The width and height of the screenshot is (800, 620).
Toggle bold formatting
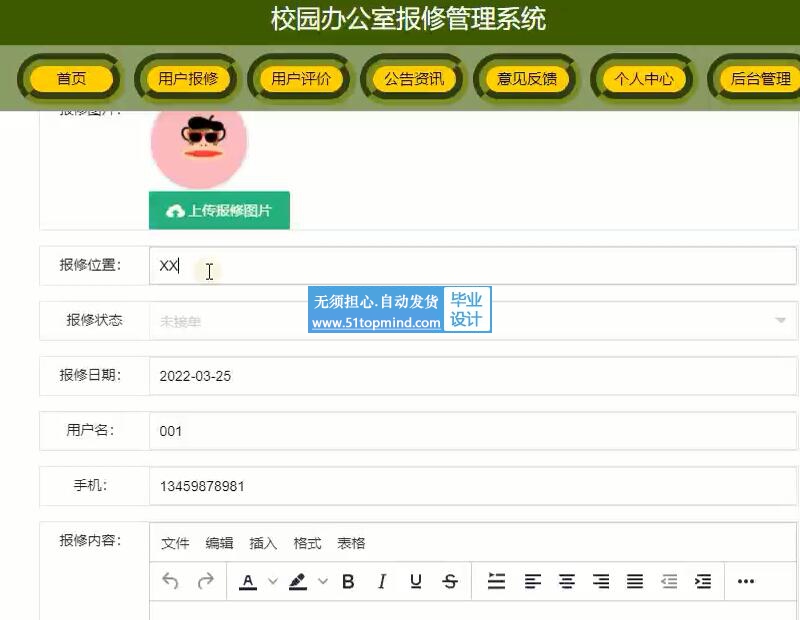click(348, 581)
